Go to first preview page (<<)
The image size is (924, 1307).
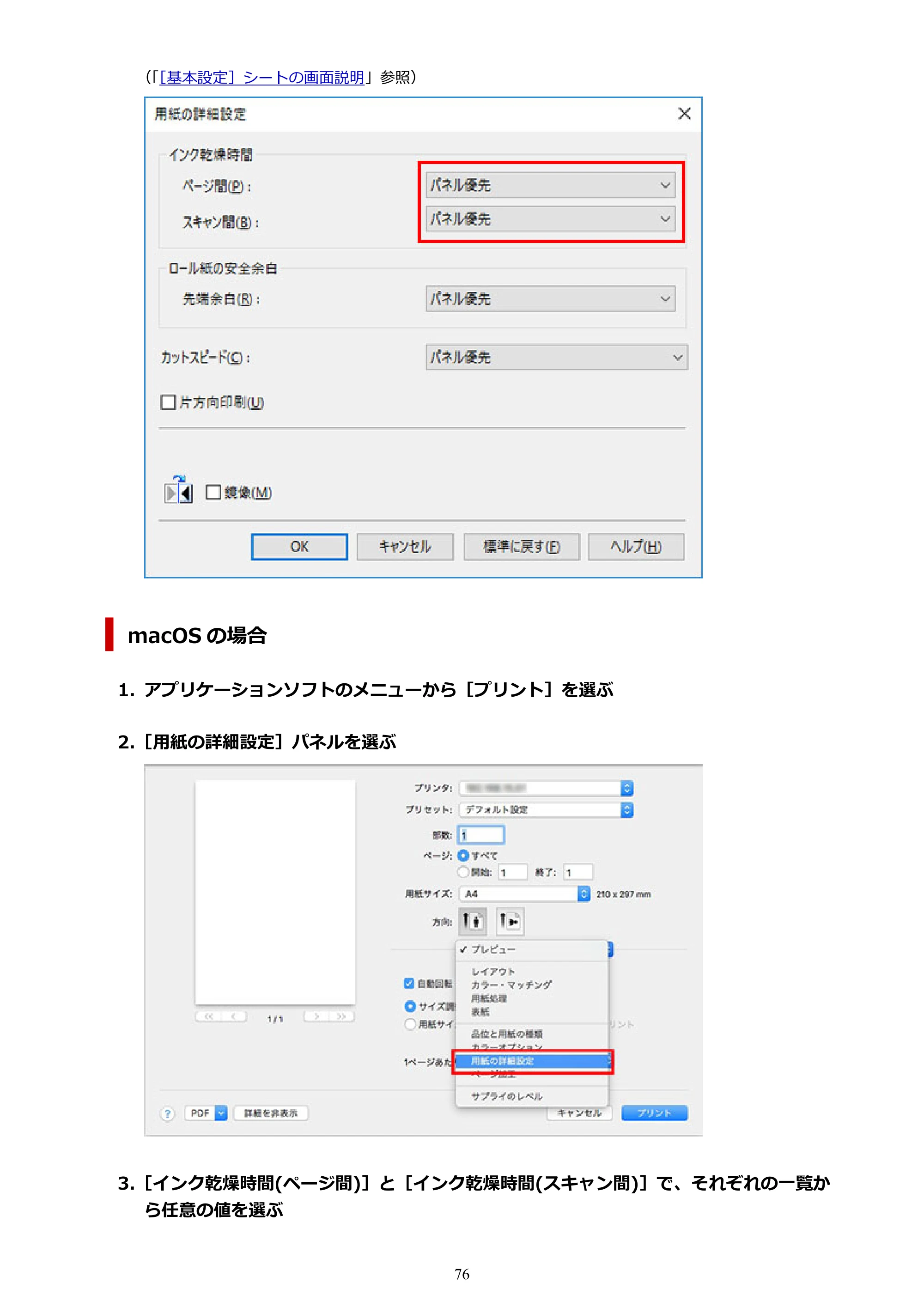pos(208,1017)
